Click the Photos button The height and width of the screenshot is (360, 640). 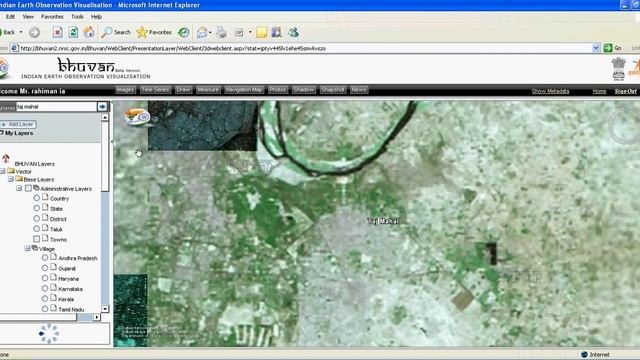pos(278,90)
